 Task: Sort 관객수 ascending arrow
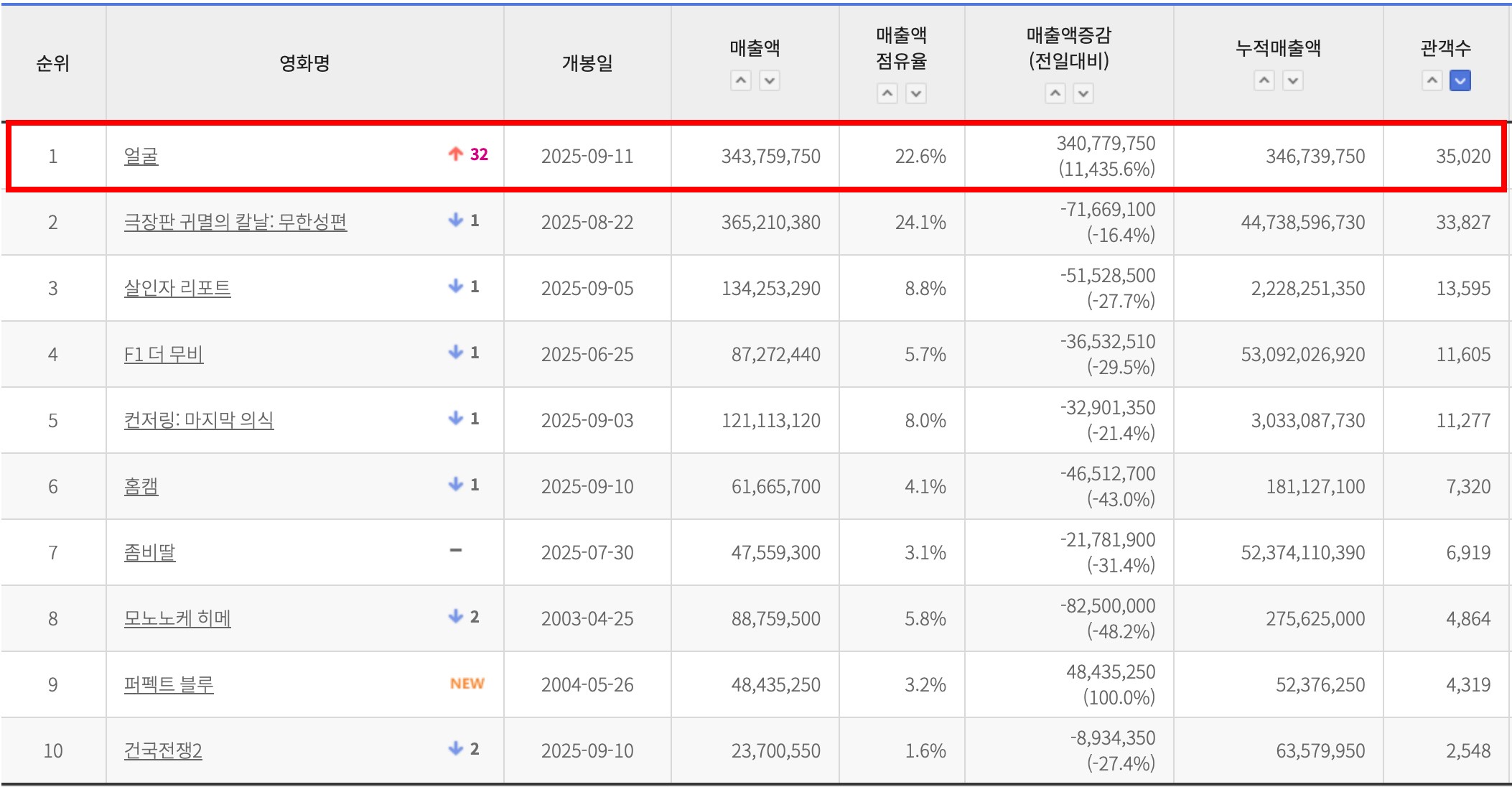tap(1432, 80)
